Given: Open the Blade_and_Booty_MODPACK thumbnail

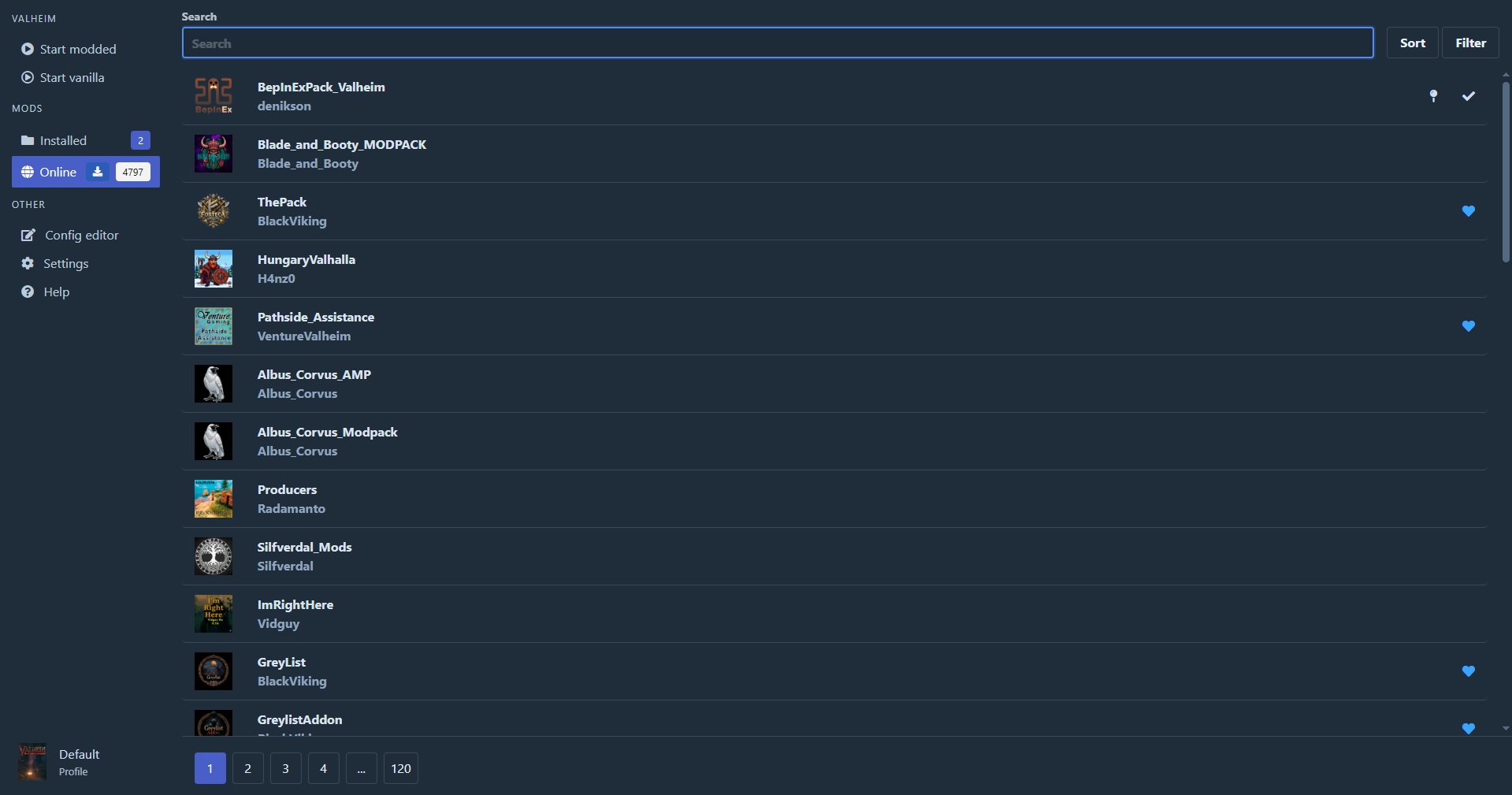Looking at the screenshot, I should coord(214,154).
